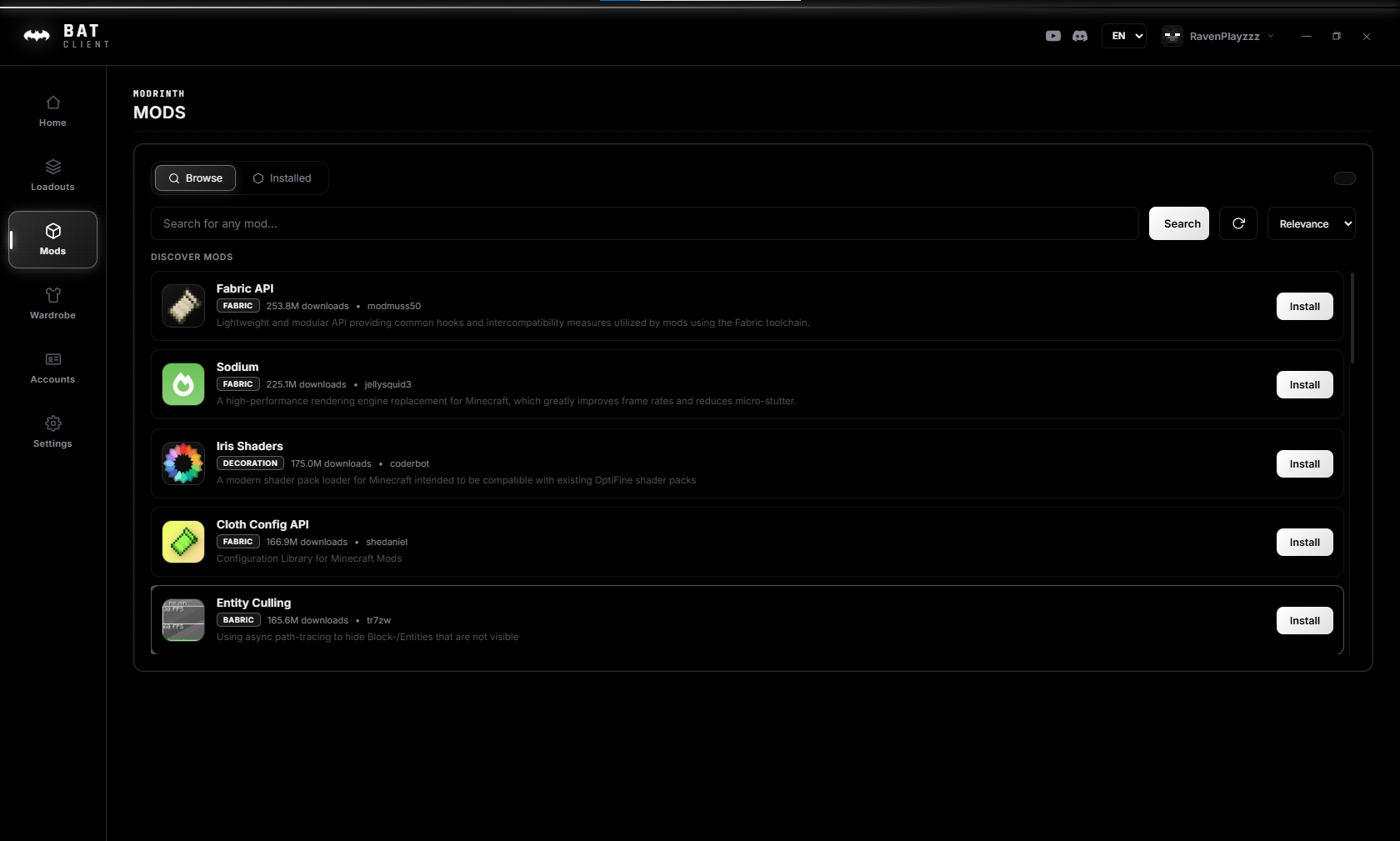Click the Fabric API title
Image resolution: width=1400 pixels, height=841 pixels.
click(245, 288)
